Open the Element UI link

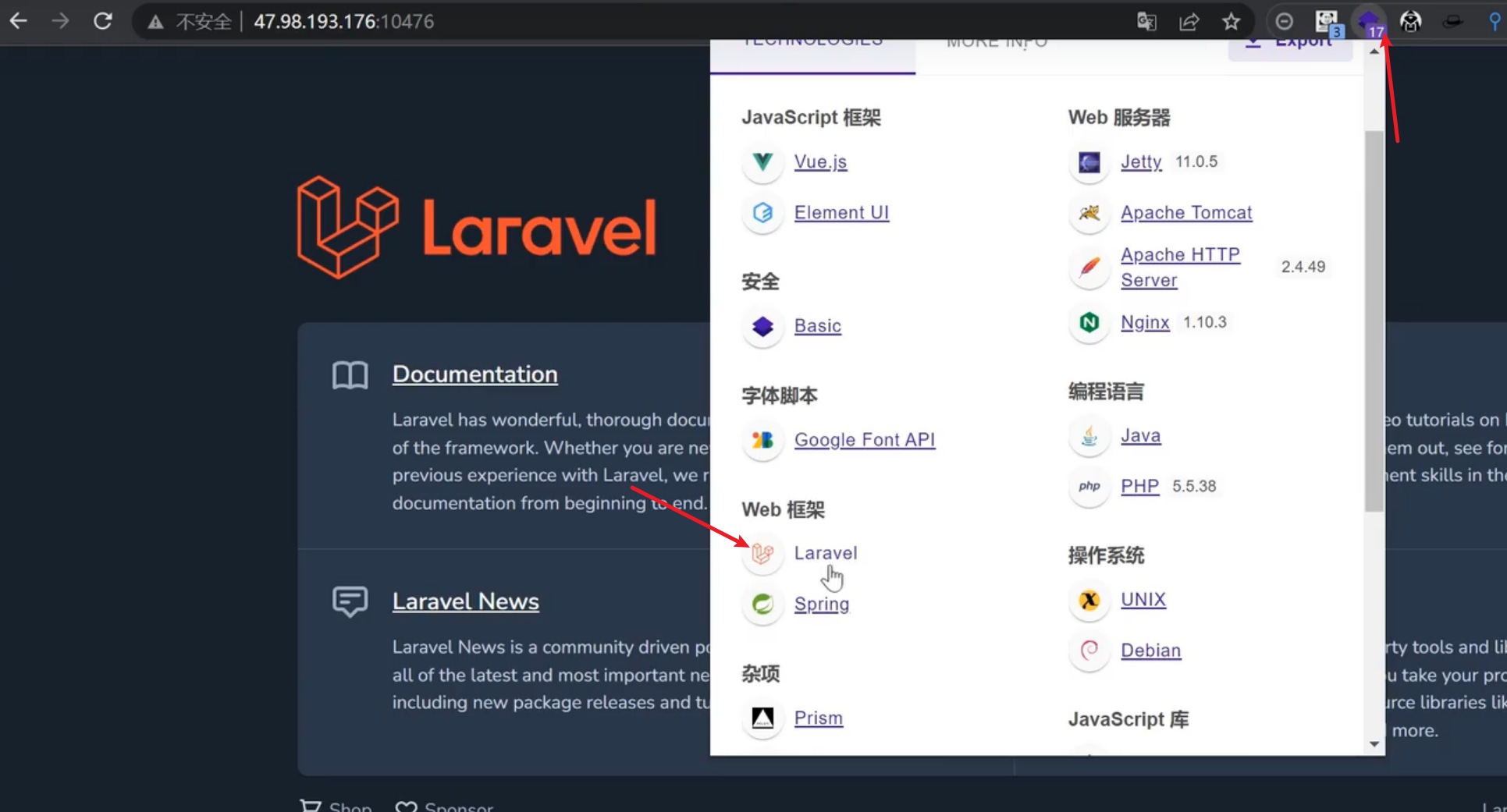click(x=841, y=212)
